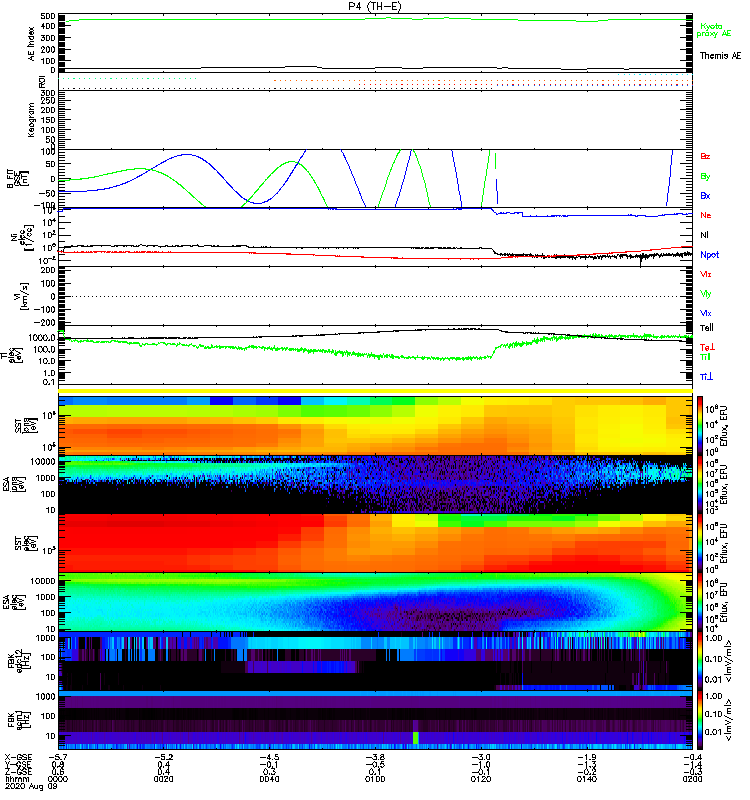The height and width of the screenshot is (800, 750).
Task: Click the blue "Bx" legend label
Action: point(705,195)
